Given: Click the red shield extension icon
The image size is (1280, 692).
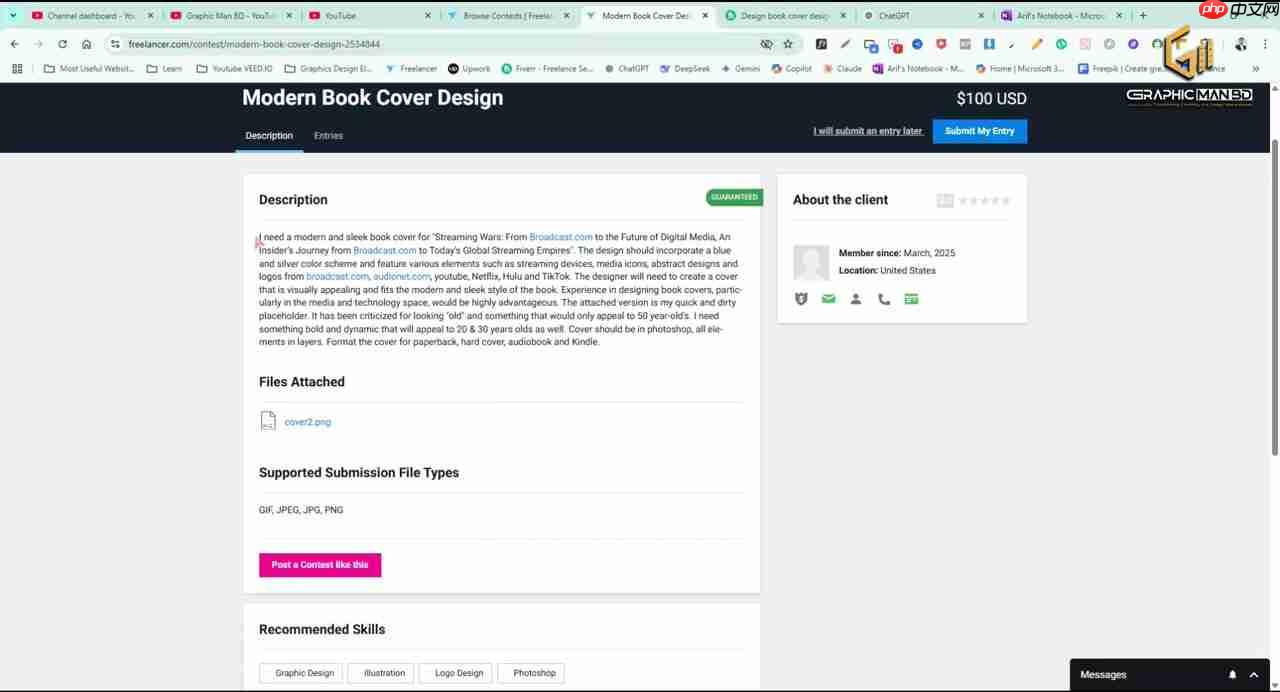Looking at the screenshot, I should 941,44.
